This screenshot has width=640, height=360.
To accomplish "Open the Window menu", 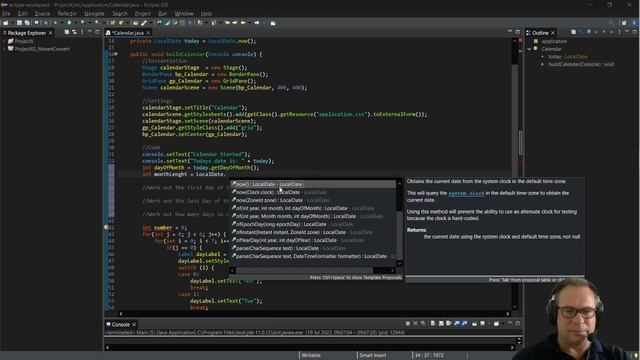I will (184, 13).
